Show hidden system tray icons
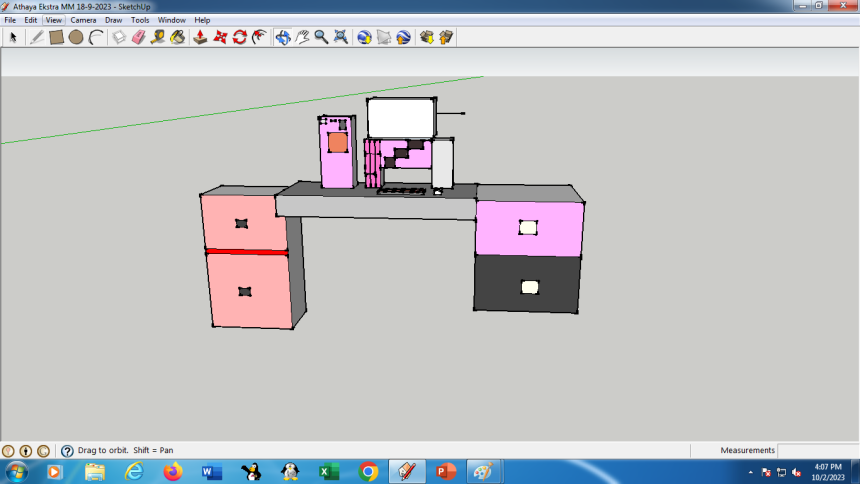 (x=751, y=471)
